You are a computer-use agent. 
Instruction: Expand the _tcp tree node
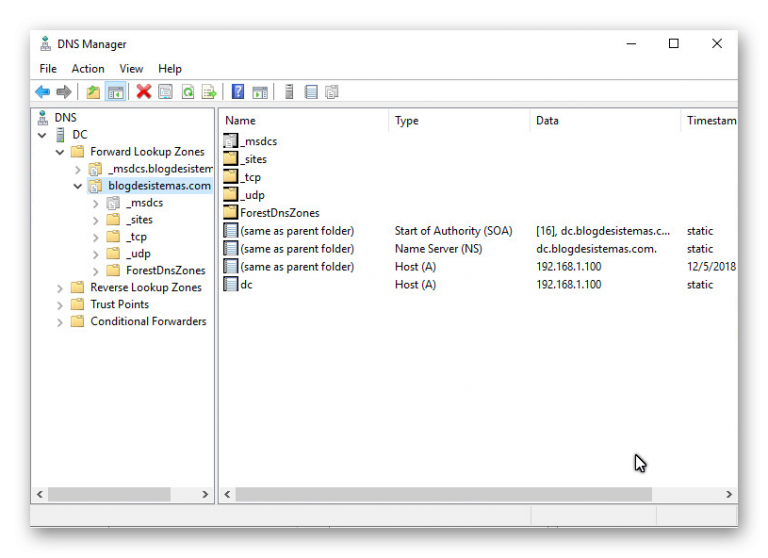coord(96,238)
